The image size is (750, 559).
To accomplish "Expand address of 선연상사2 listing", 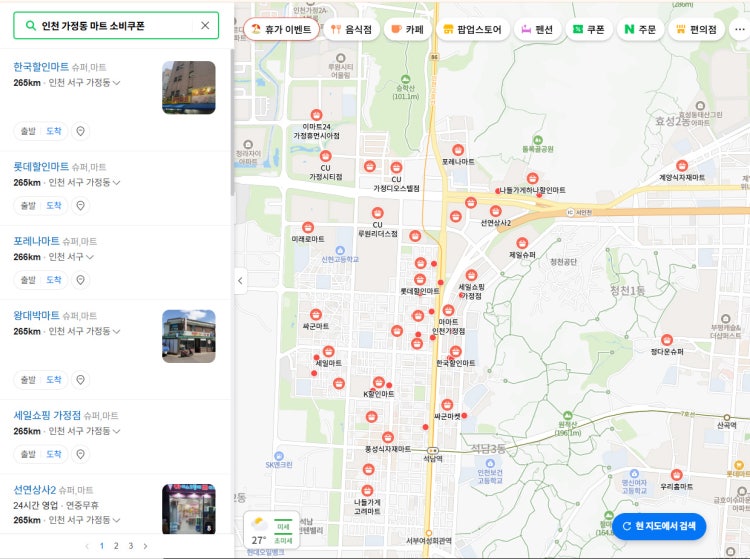I will pyautogui.click(x=116, y=520).
